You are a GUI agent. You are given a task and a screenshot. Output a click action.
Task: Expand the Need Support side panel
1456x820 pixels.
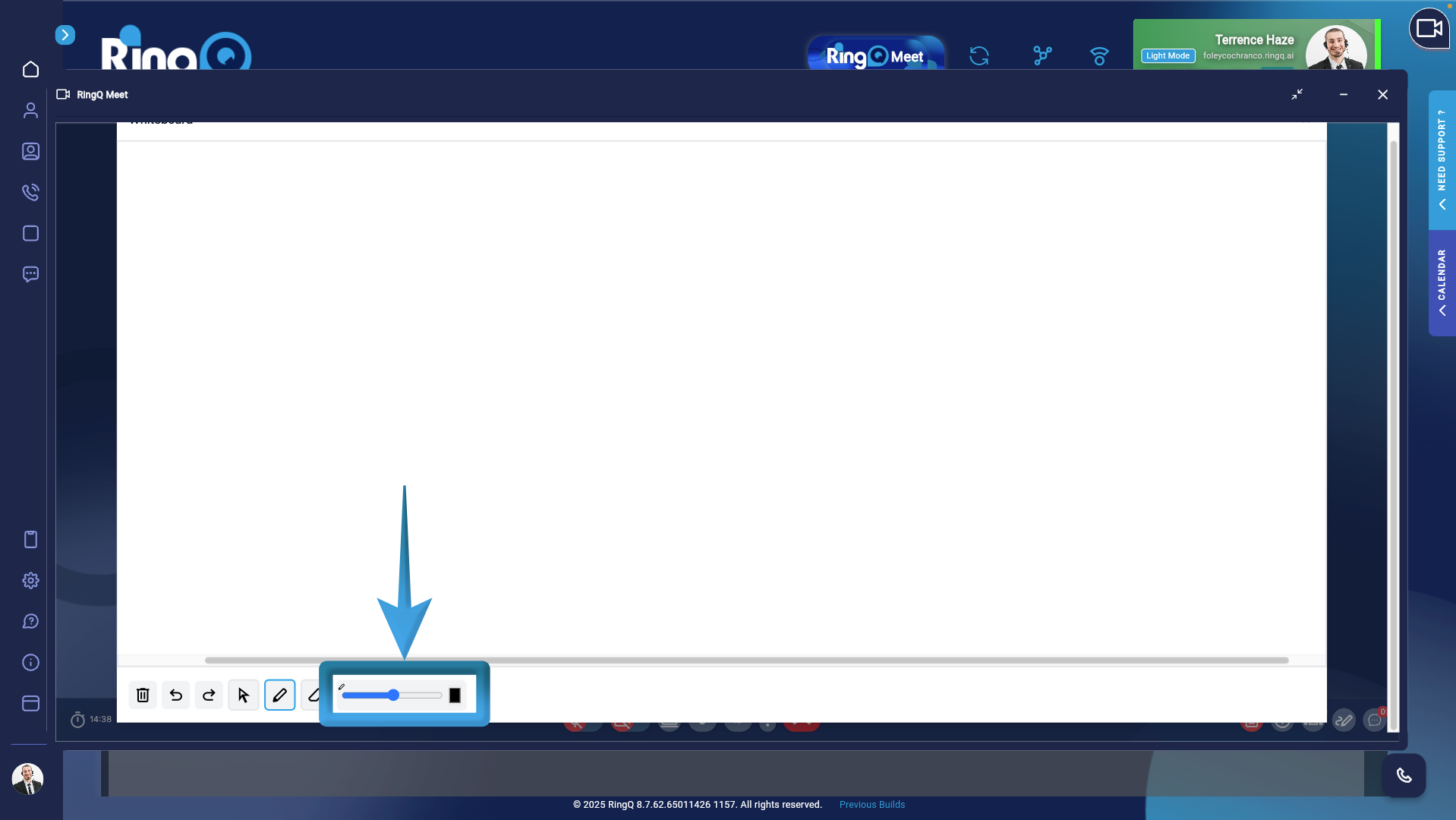point(1442,159)
